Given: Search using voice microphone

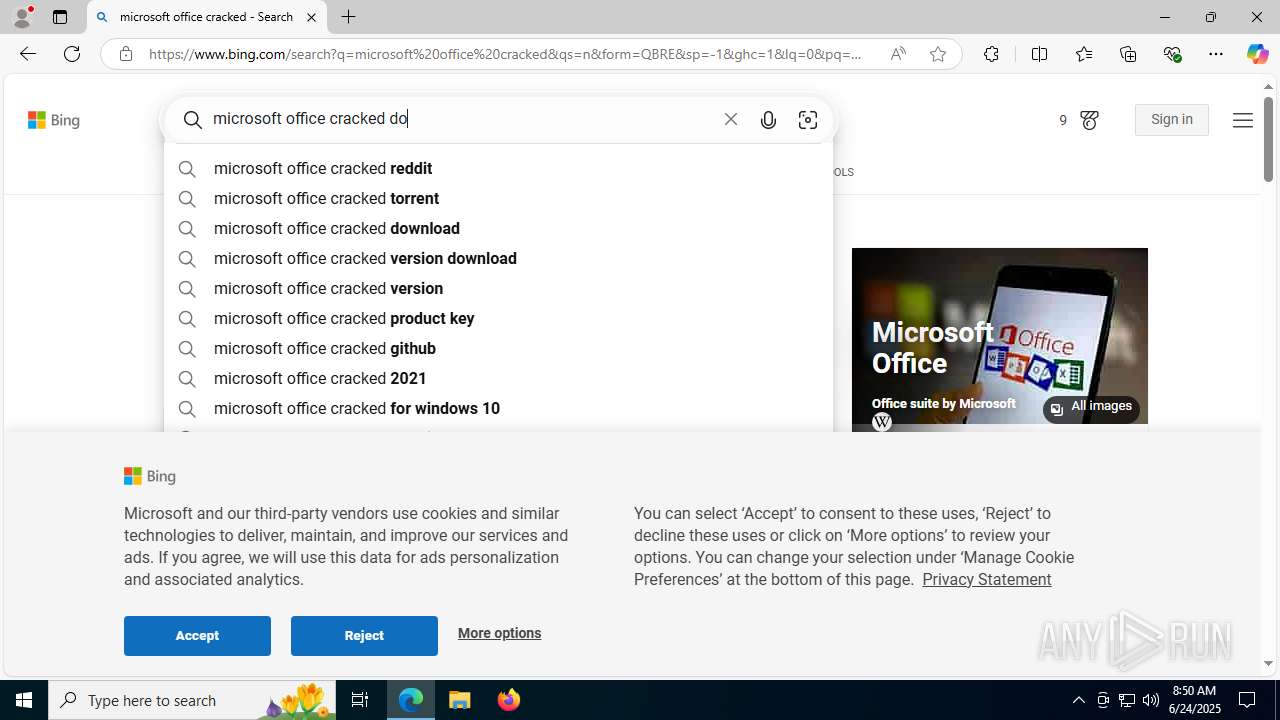Looking at the screenshot, I should pyautogui.click(x=768, y=120).
